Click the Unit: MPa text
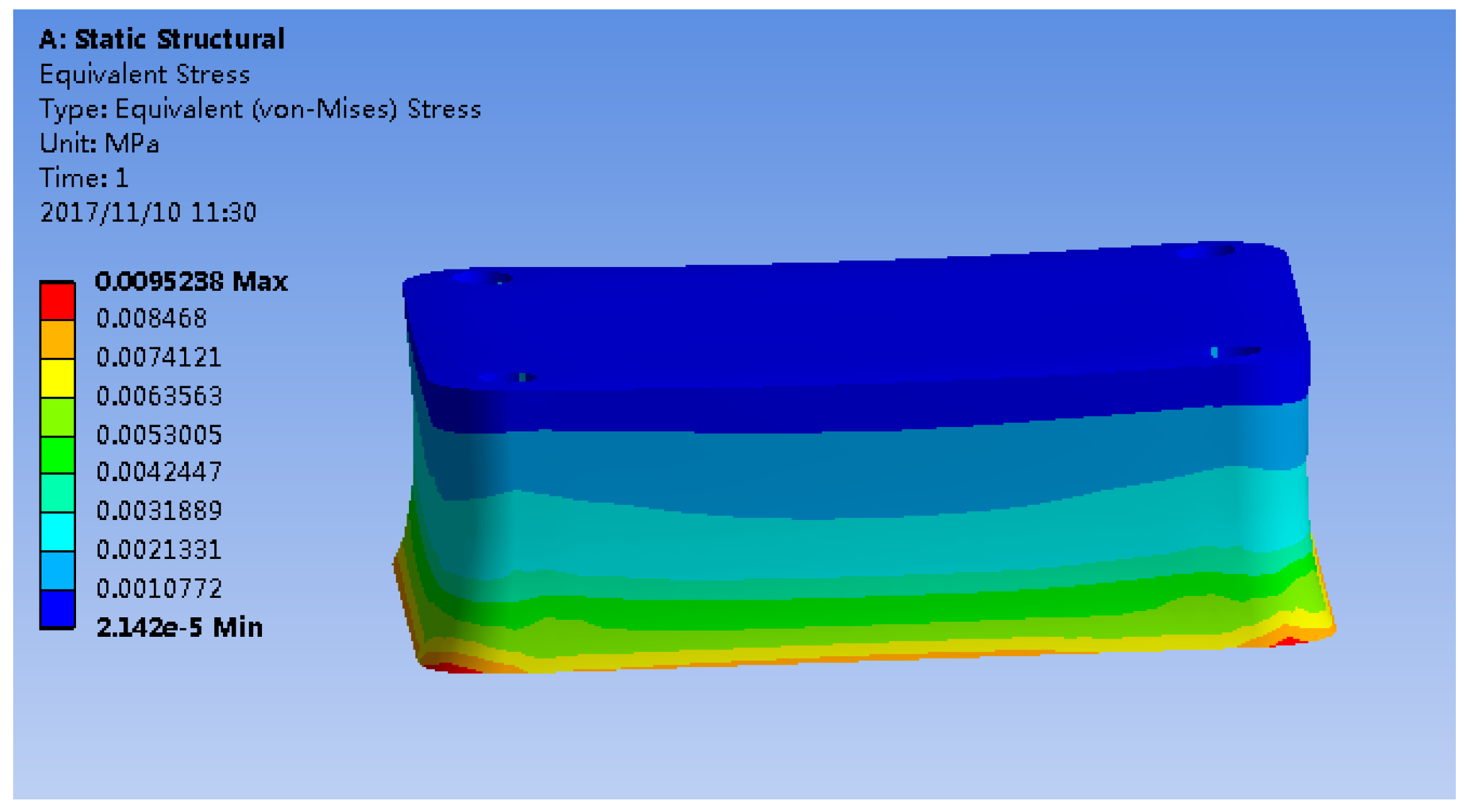1464x812 pixels. point(99,143)
